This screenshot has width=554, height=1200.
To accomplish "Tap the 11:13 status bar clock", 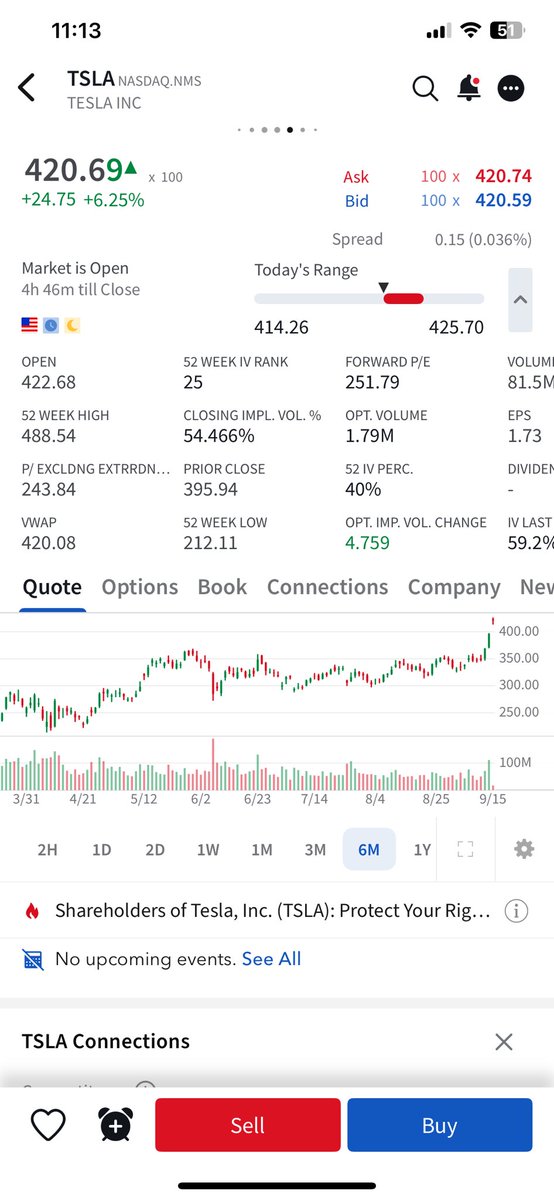I will pyautogui.click(x=76, y=31).
